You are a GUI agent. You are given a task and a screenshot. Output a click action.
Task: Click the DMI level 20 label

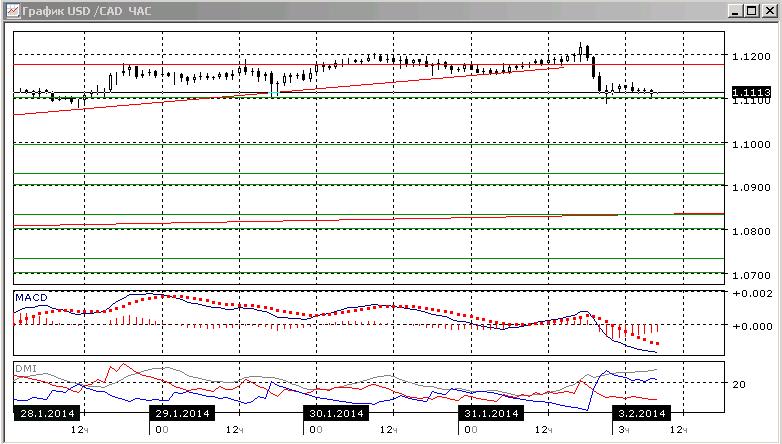739,384
